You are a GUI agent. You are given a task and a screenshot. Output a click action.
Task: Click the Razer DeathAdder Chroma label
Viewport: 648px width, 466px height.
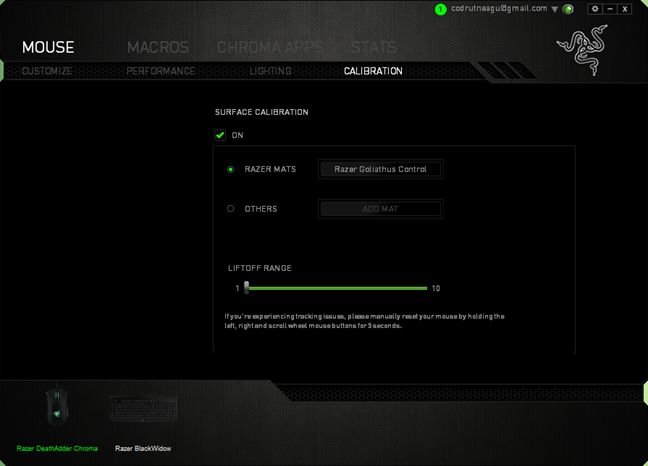coord(57,448)
